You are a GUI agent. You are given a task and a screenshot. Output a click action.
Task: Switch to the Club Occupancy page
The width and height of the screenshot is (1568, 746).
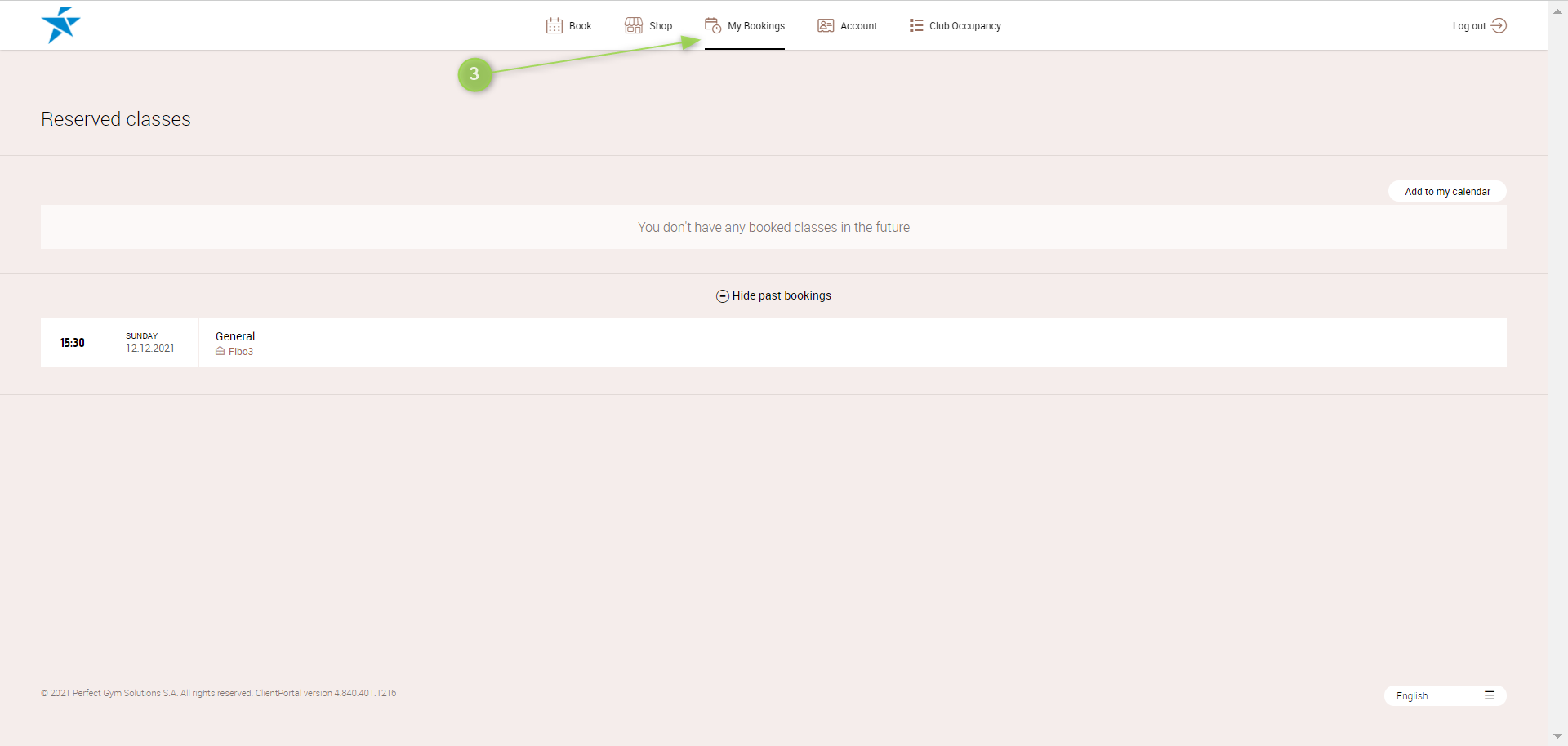click(964, 26)
